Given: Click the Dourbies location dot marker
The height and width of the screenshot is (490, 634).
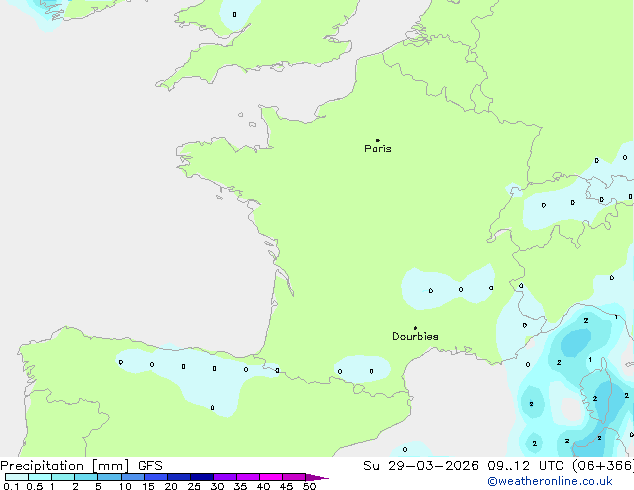Looking at the screenshot, I should click(x=415, y=328).
